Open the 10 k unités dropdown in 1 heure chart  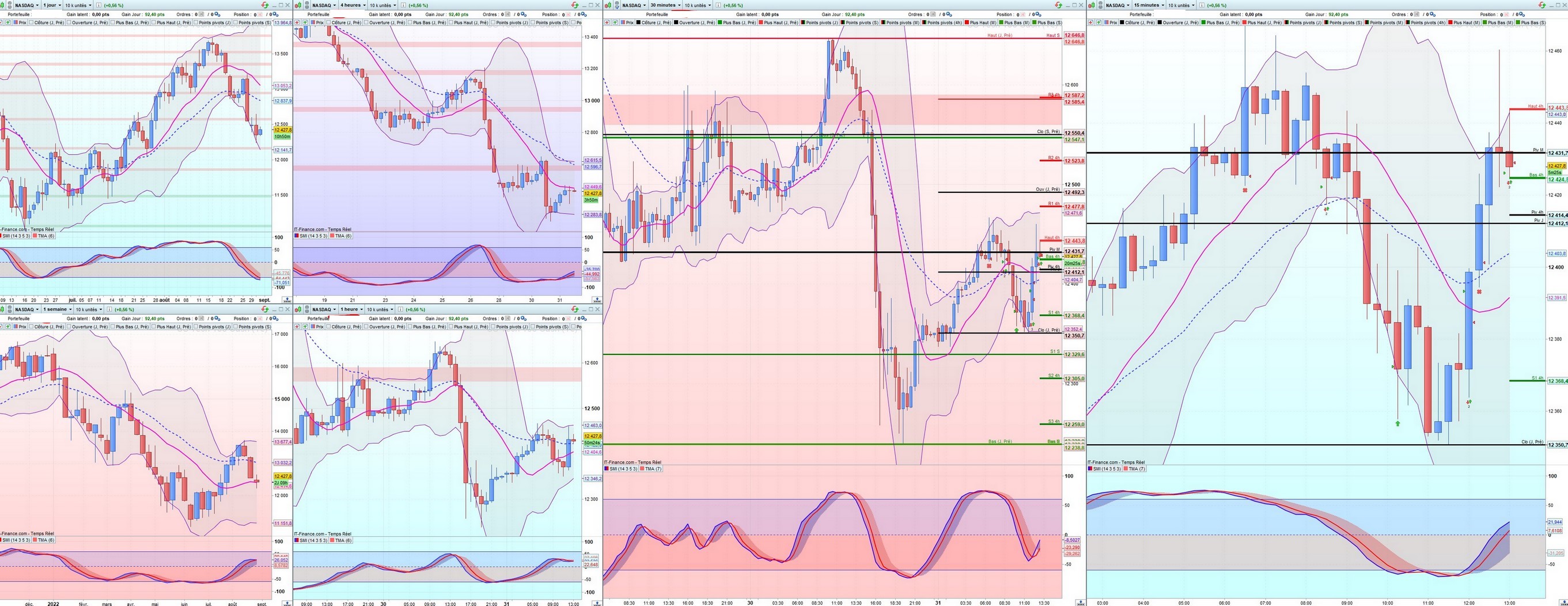[x=379, y=309]
